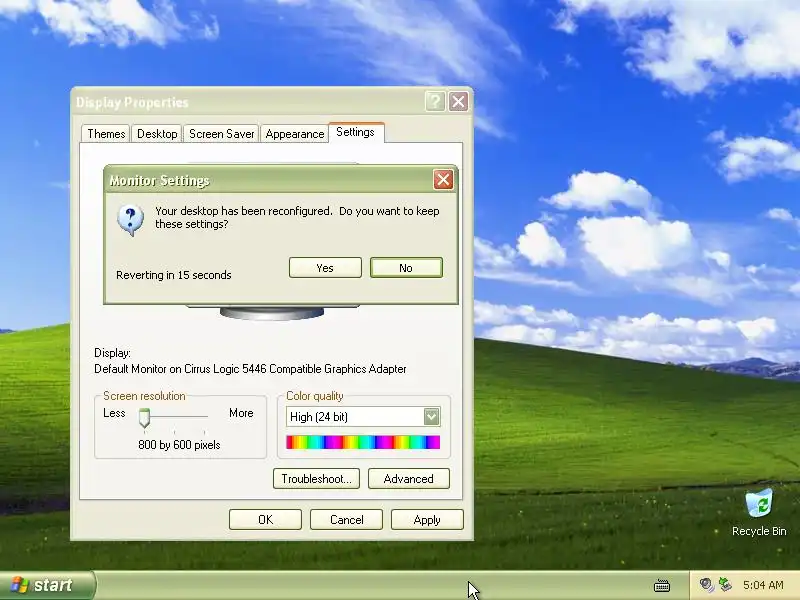Click OK in Display Properties

click(x=265, y=519)
